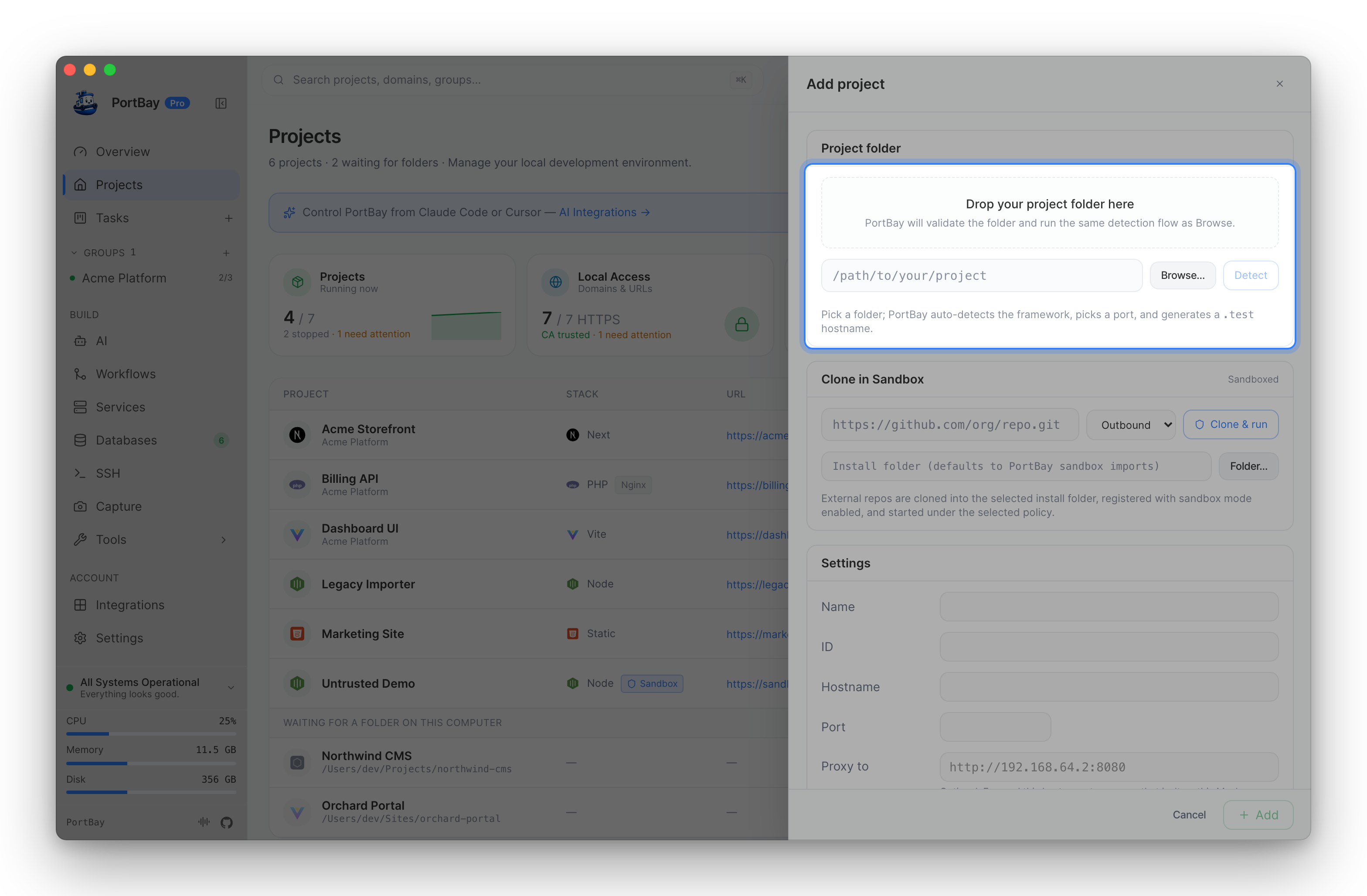This screenshot has height=896, width=1367.
Task: Click the search magnifier icon
Action: click(279, 80)
